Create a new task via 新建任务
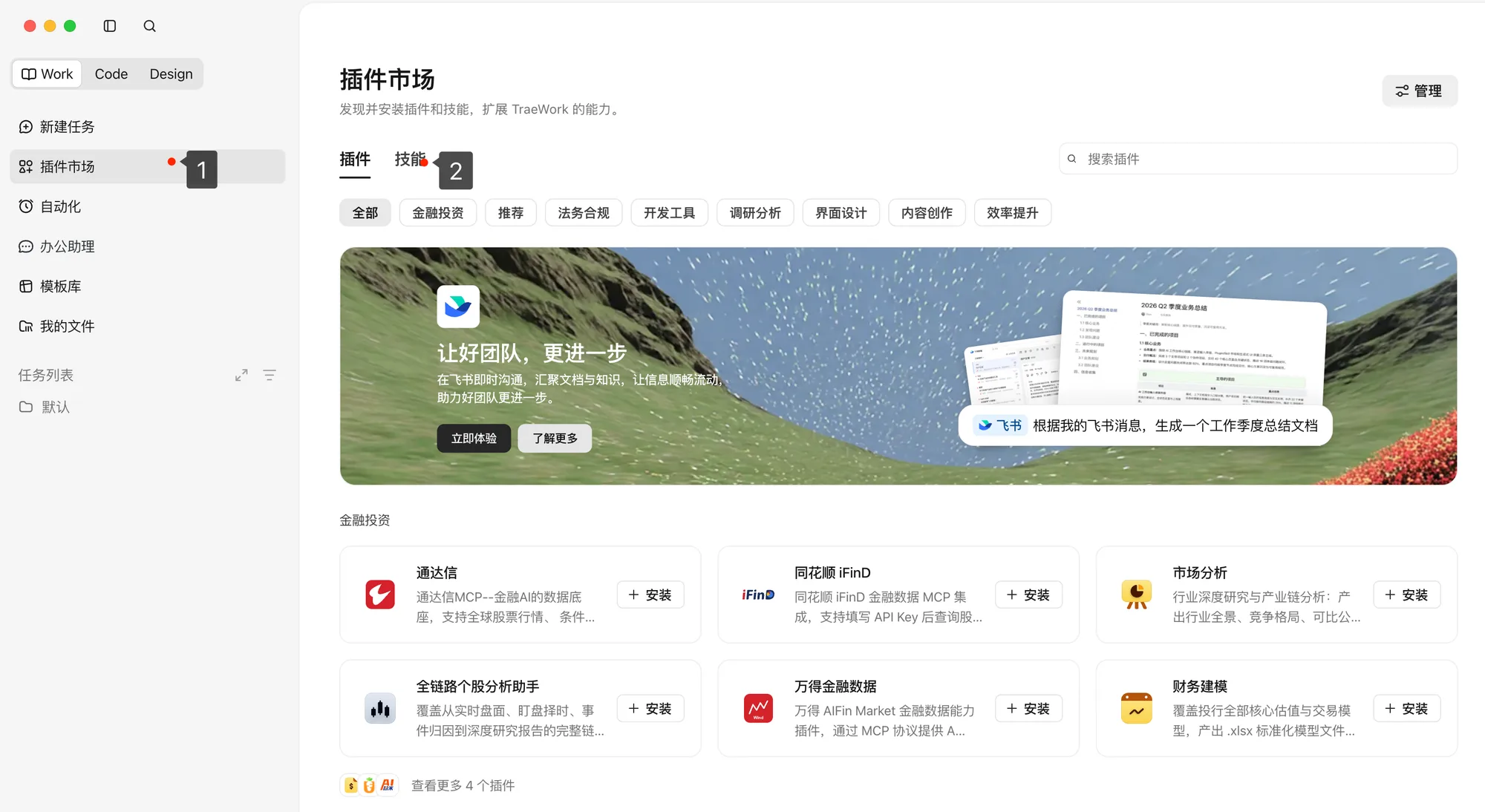This screenshot has height=812, width=1485. 147,127
